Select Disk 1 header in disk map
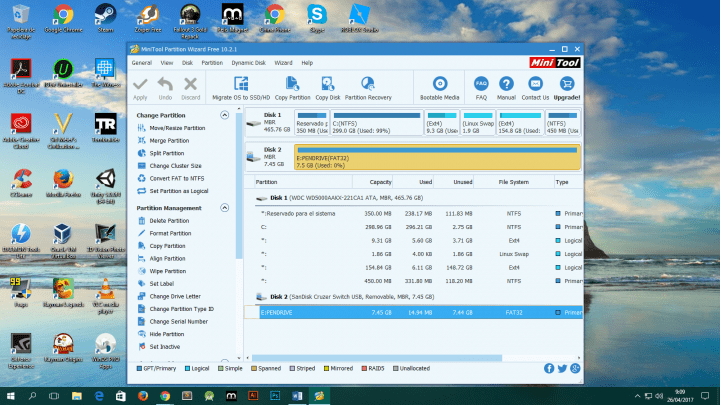The height and width of the screenshot is (405, 720). click(x=270, y=123)
